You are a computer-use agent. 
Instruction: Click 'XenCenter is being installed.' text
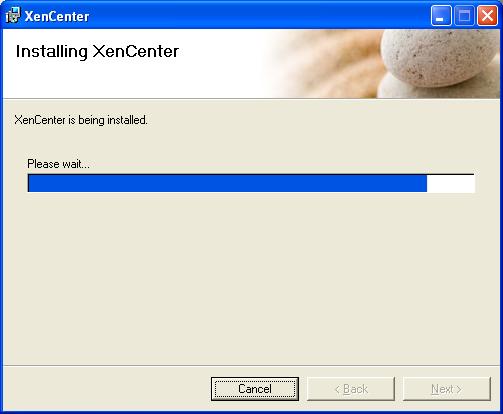(x=81, y=120)
